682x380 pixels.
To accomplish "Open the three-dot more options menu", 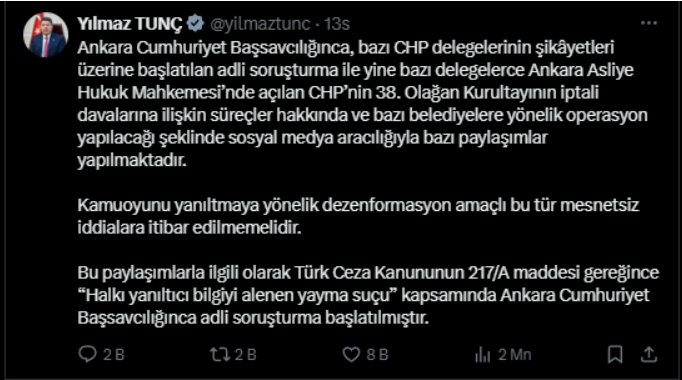I will point(649,23).
